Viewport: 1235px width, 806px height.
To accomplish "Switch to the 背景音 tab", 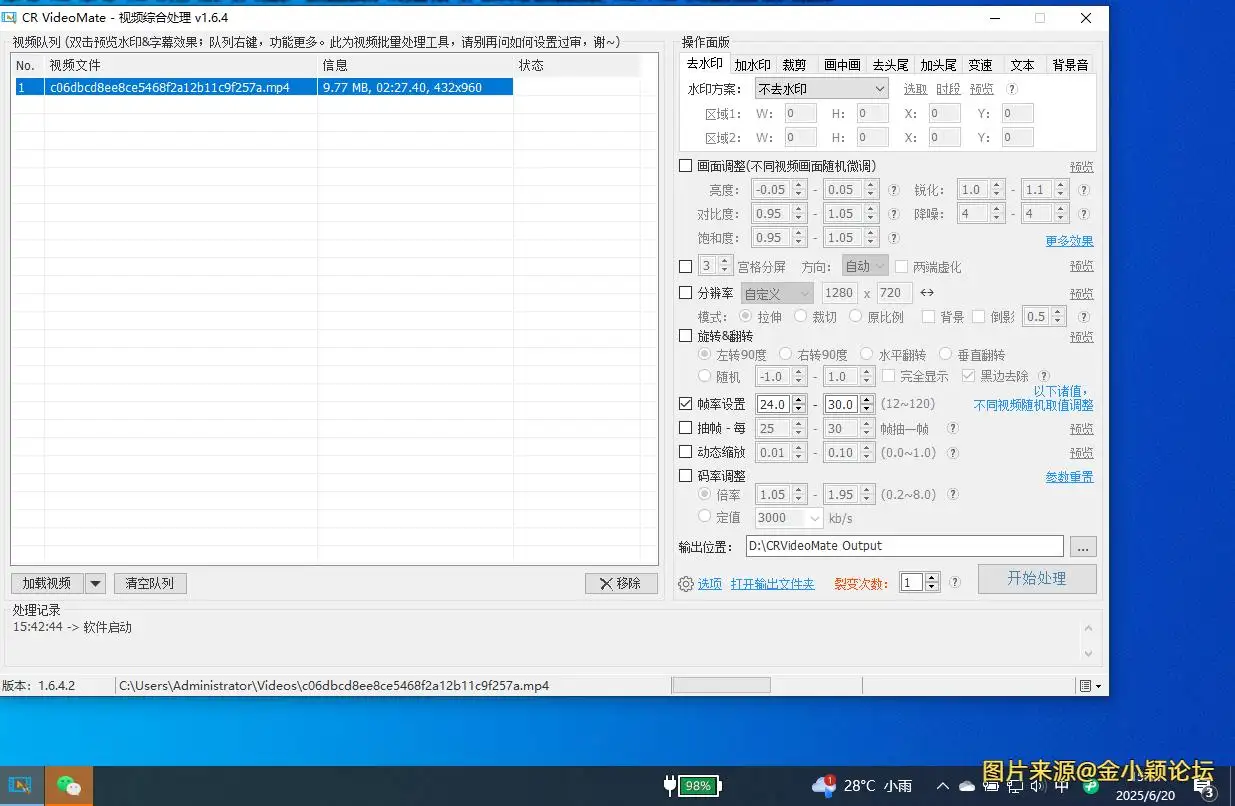I will point(1069,64).
